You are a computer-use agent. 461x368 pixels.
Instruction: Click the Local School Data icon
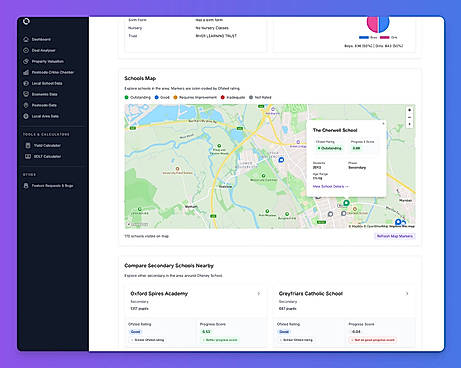pyautogui.click(x=26, y=83)
